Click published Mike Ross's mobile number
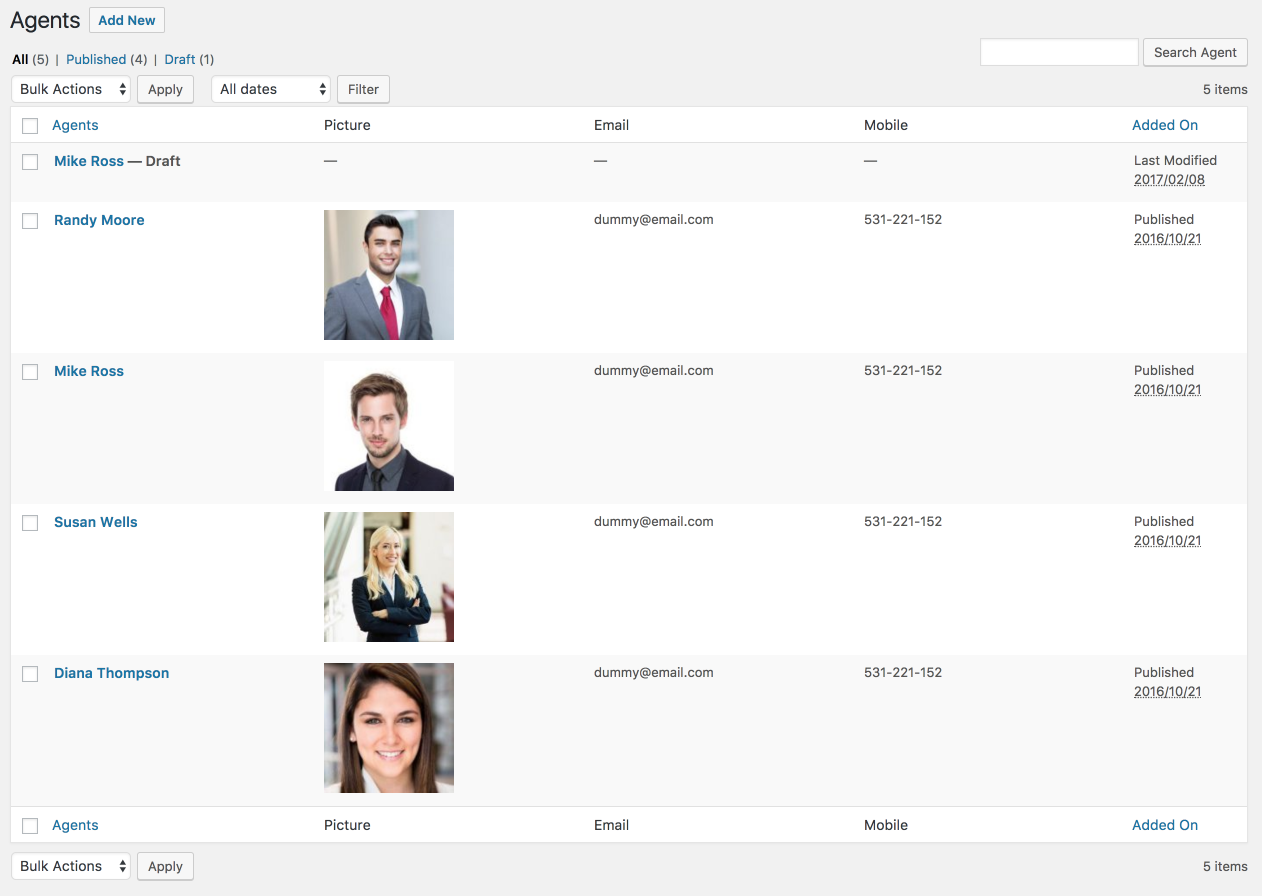Viewport: 1262px width, 896px height. [x=903, y=370]
